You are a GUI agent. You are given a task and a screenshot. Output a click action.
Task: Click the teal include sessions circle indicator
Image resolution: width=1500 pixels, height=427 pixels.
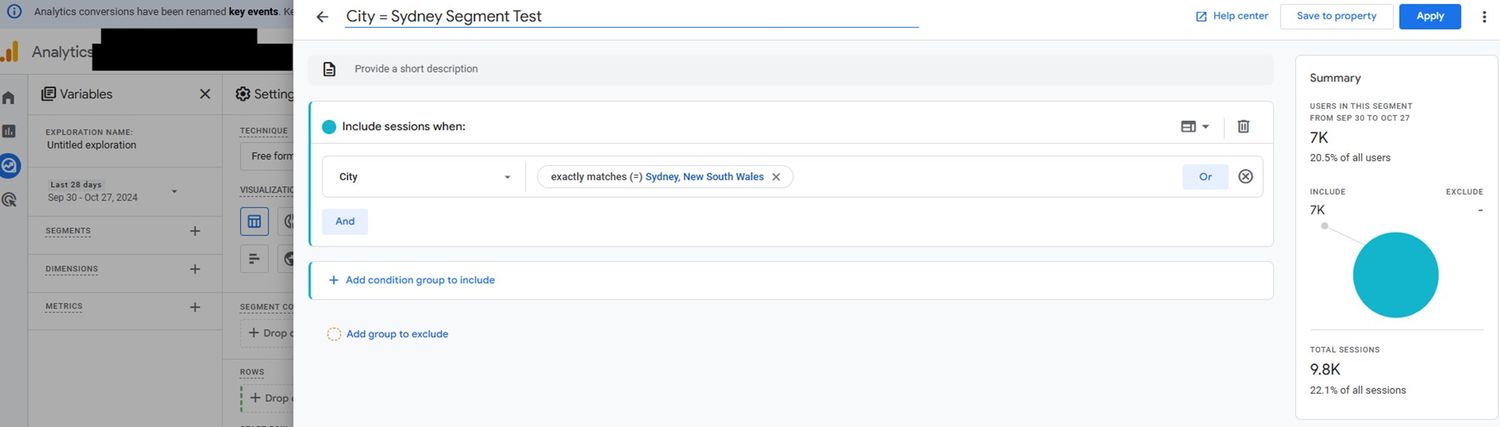click(x=329, y=127)
